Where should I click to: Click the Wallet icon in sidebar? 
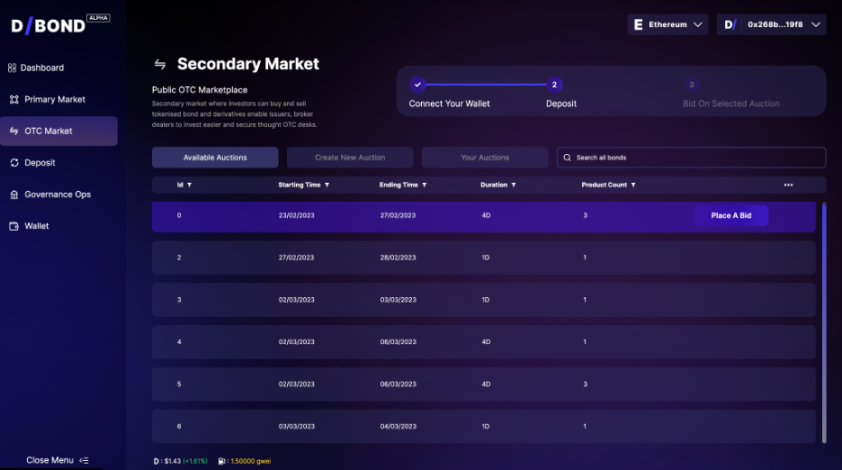click(x=14, y=226)
